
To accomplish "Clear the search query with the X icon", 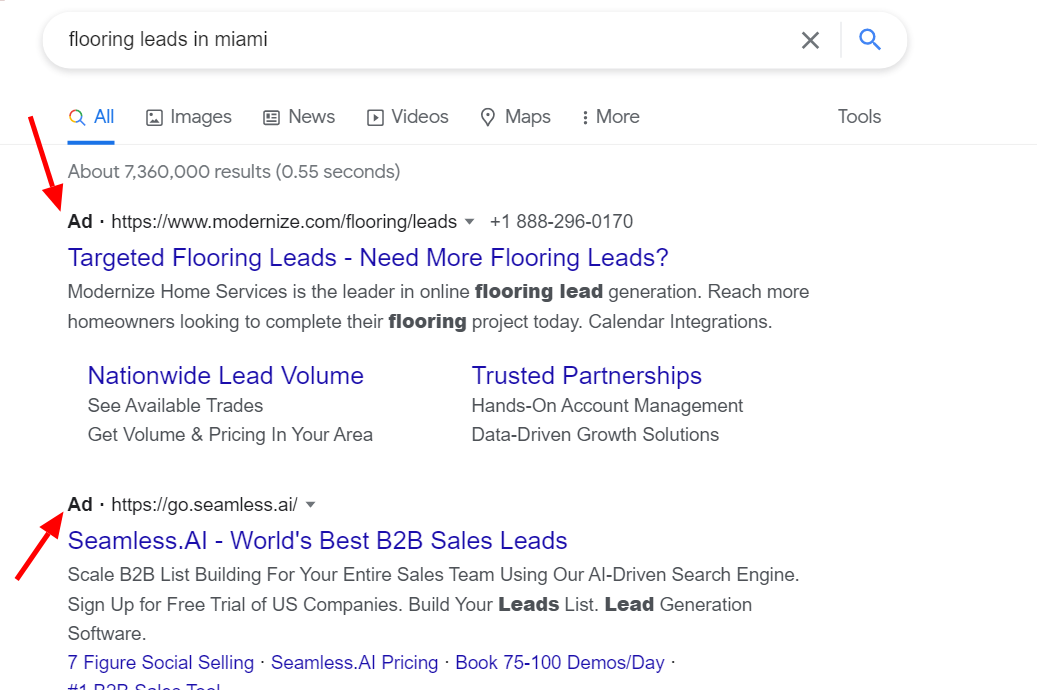I will coord(810,40).
